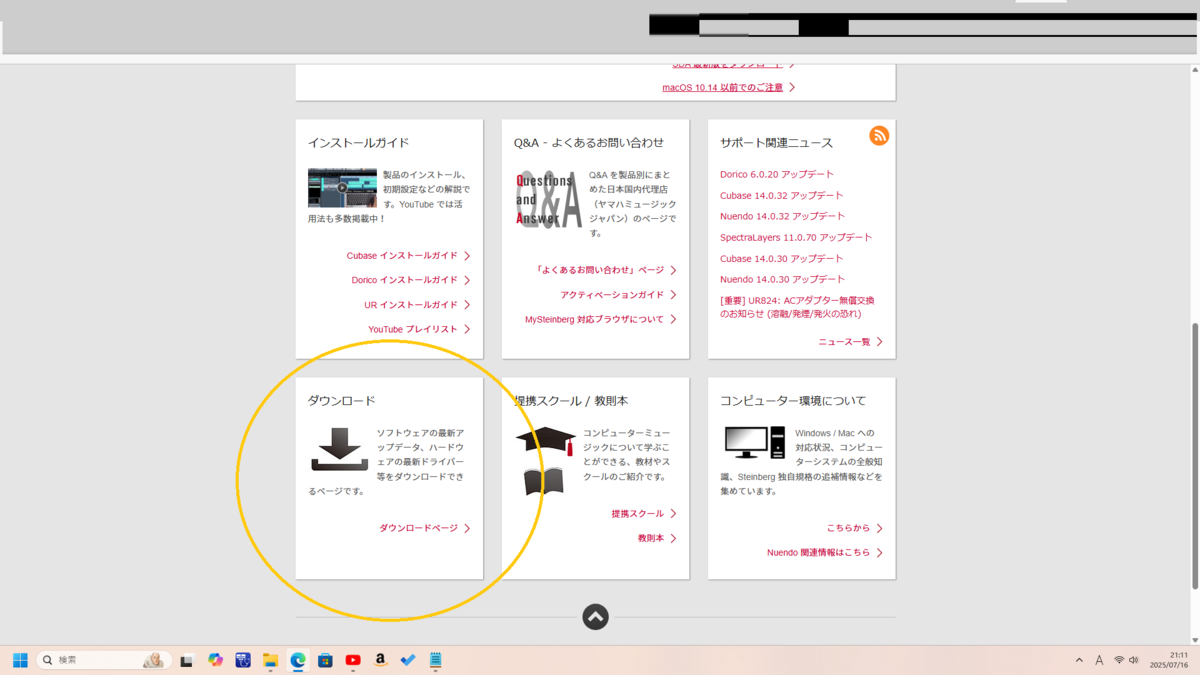The width and height of the screenshot is (1200, 675).
Task: Click the Q&A - よくあるお問い合わせ heading
Action: point(589,143)
